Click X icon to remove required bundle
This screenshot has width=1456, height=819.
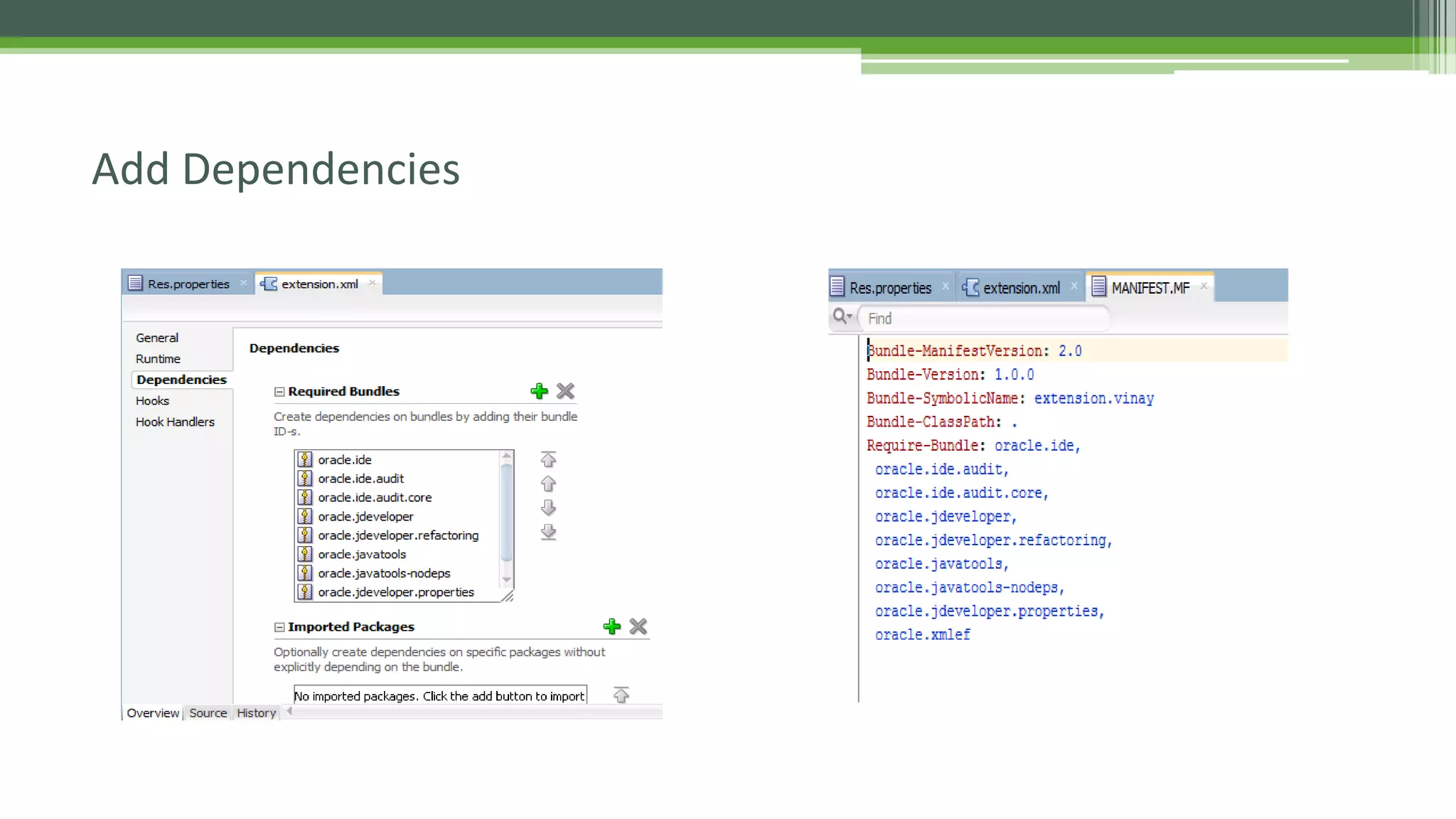(x=565, y=391)
